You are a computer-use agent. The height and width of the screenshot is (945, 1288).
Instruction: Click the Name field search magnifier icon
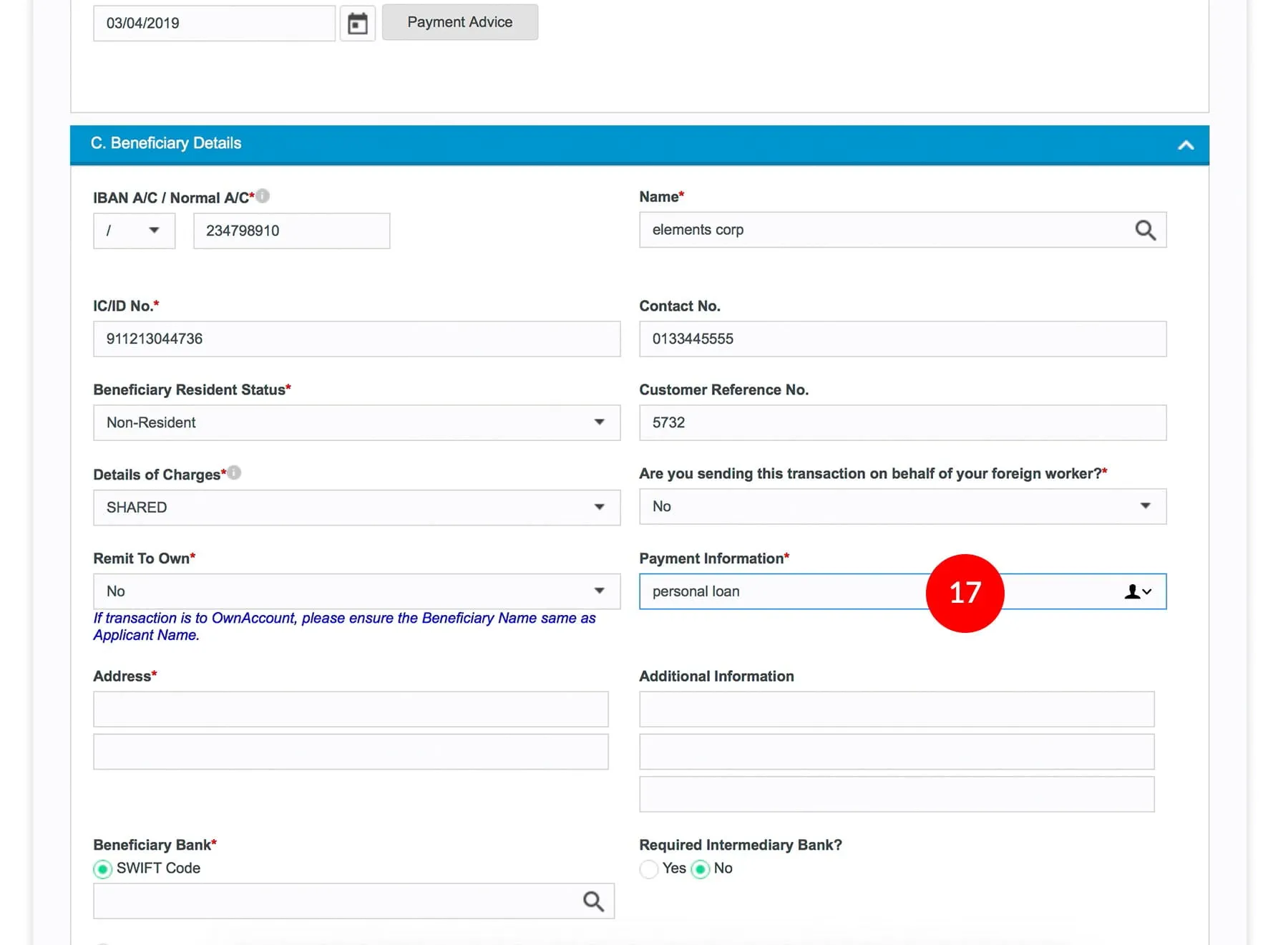[1145, 230]
